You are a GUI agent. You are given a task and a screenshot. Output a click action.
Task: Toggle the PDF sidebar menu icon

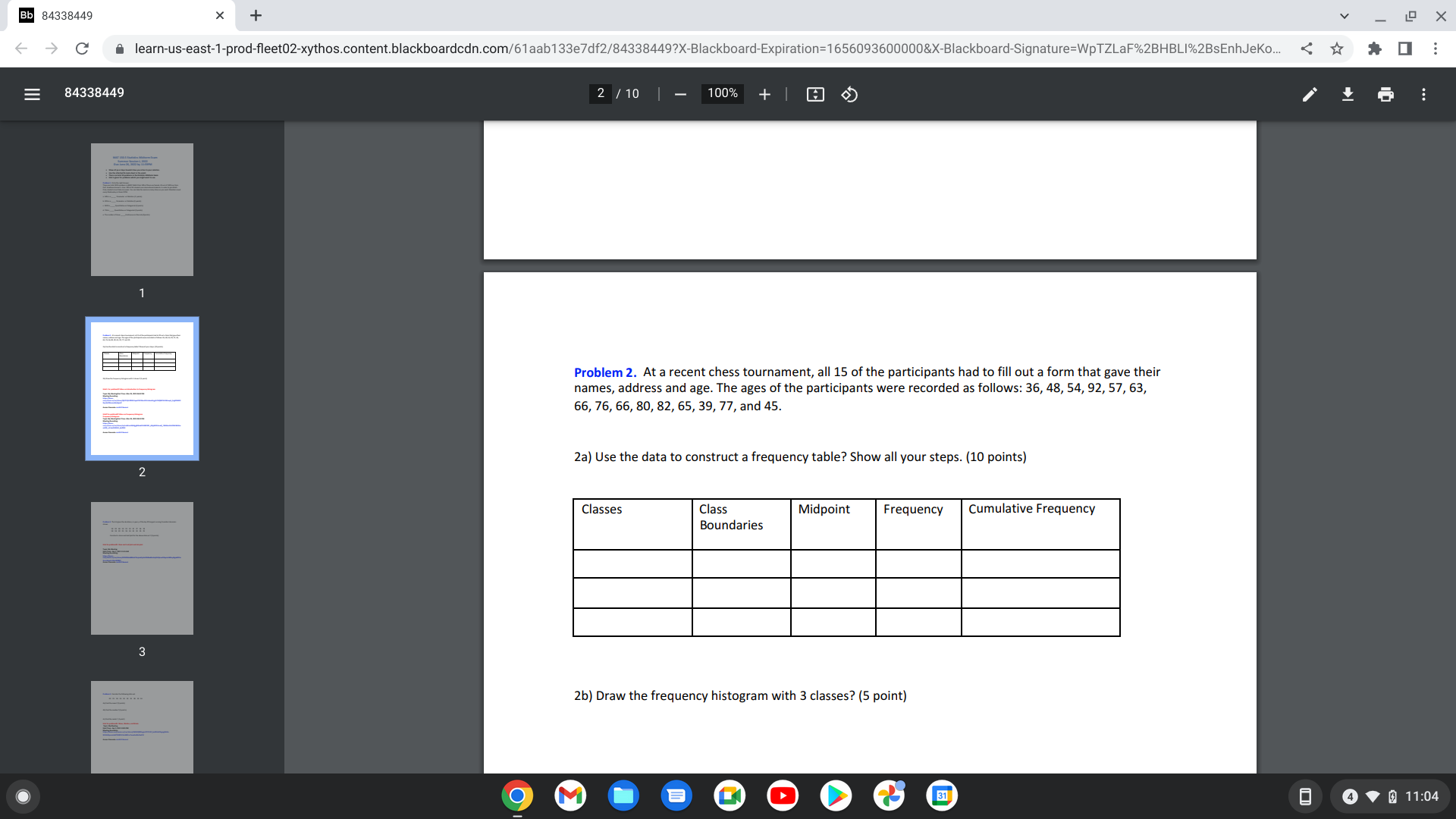pos(32,94)
